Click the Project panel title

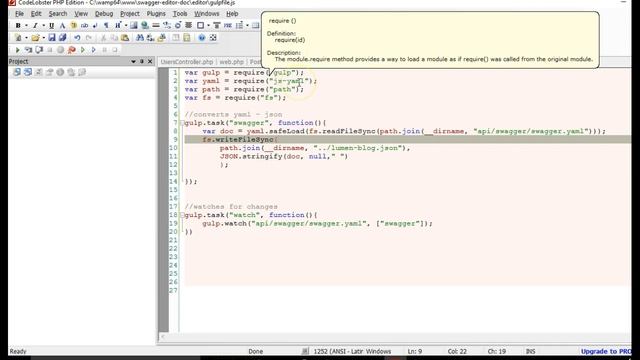19,62
